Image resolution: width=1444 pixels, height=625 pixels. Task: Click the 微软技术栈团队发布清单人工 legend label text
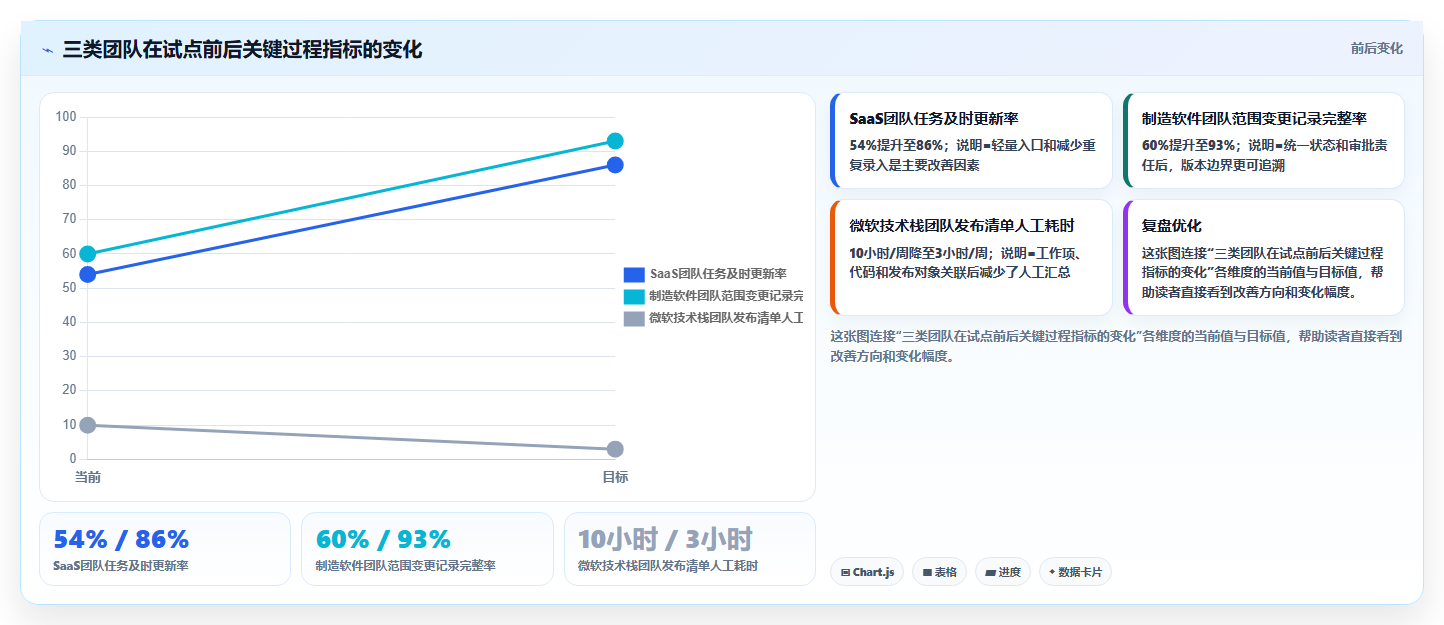[727, 318]
